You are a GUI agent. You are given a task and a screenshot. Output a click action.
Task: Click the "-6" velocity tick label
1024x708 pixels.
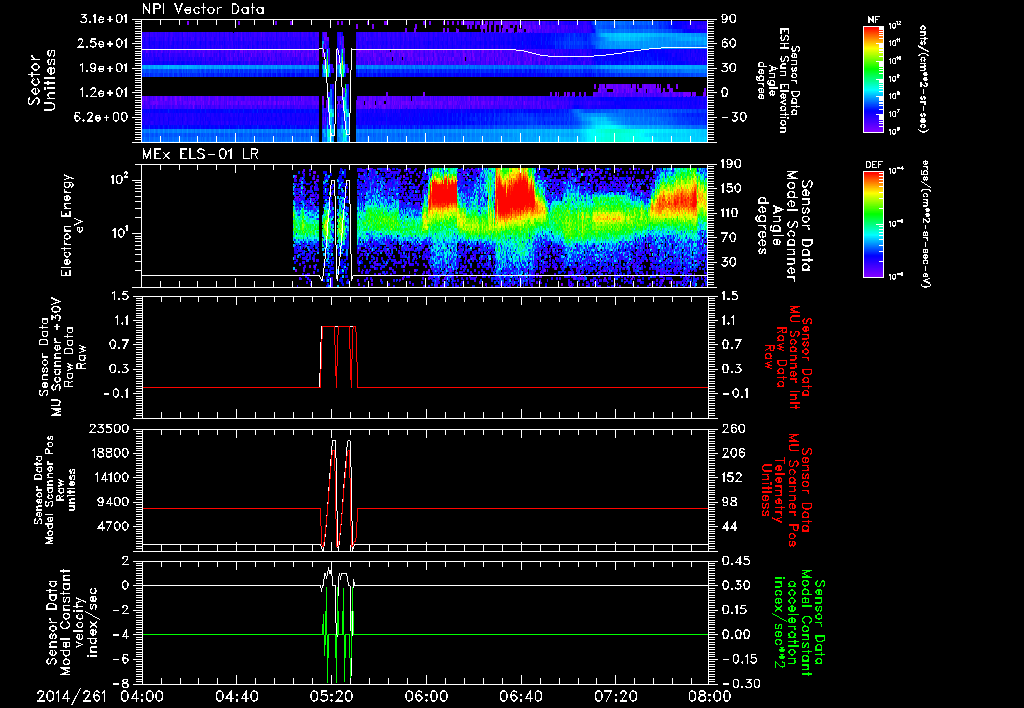121,659
